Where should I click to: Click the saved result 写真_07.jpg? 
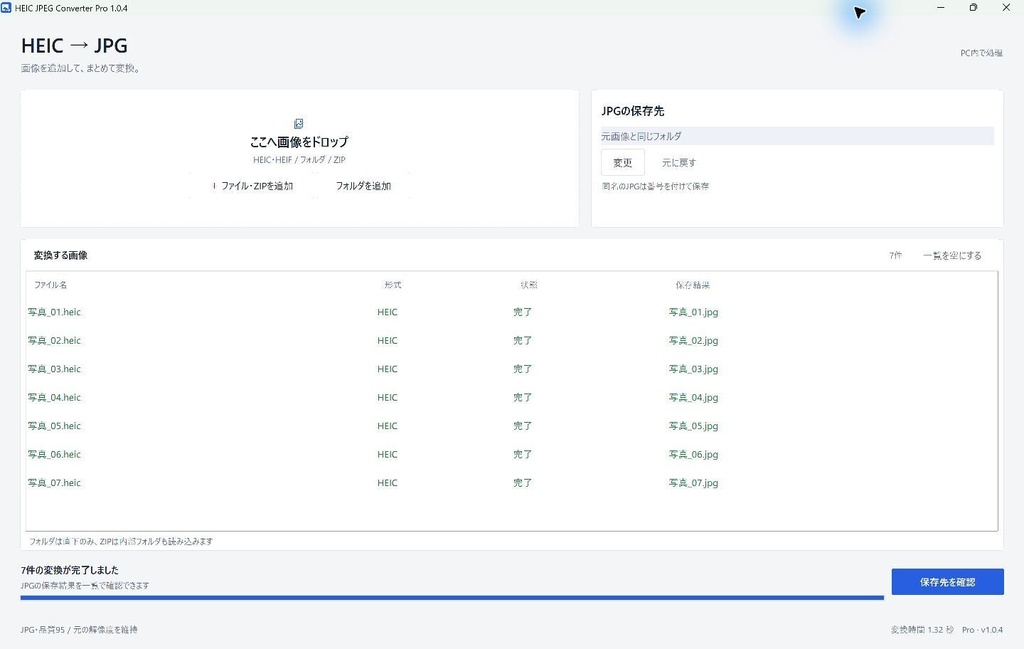(x=694, y=483)
